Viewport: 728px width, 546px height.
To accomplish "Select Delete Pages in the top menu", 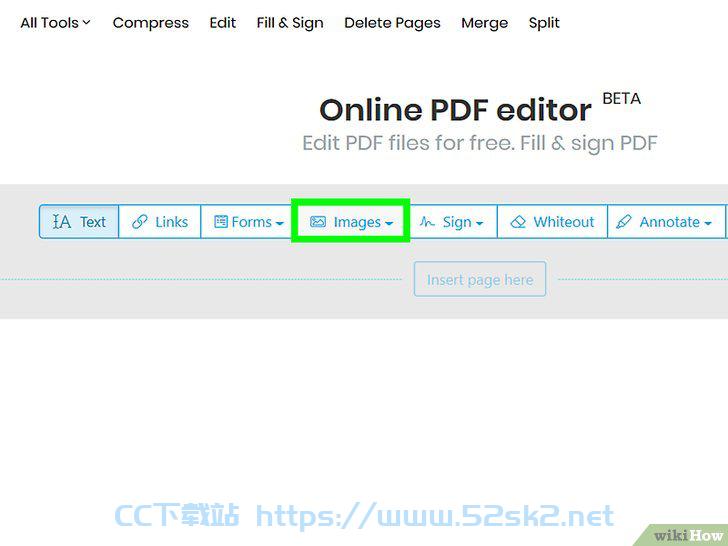I will tap(392, 23).
